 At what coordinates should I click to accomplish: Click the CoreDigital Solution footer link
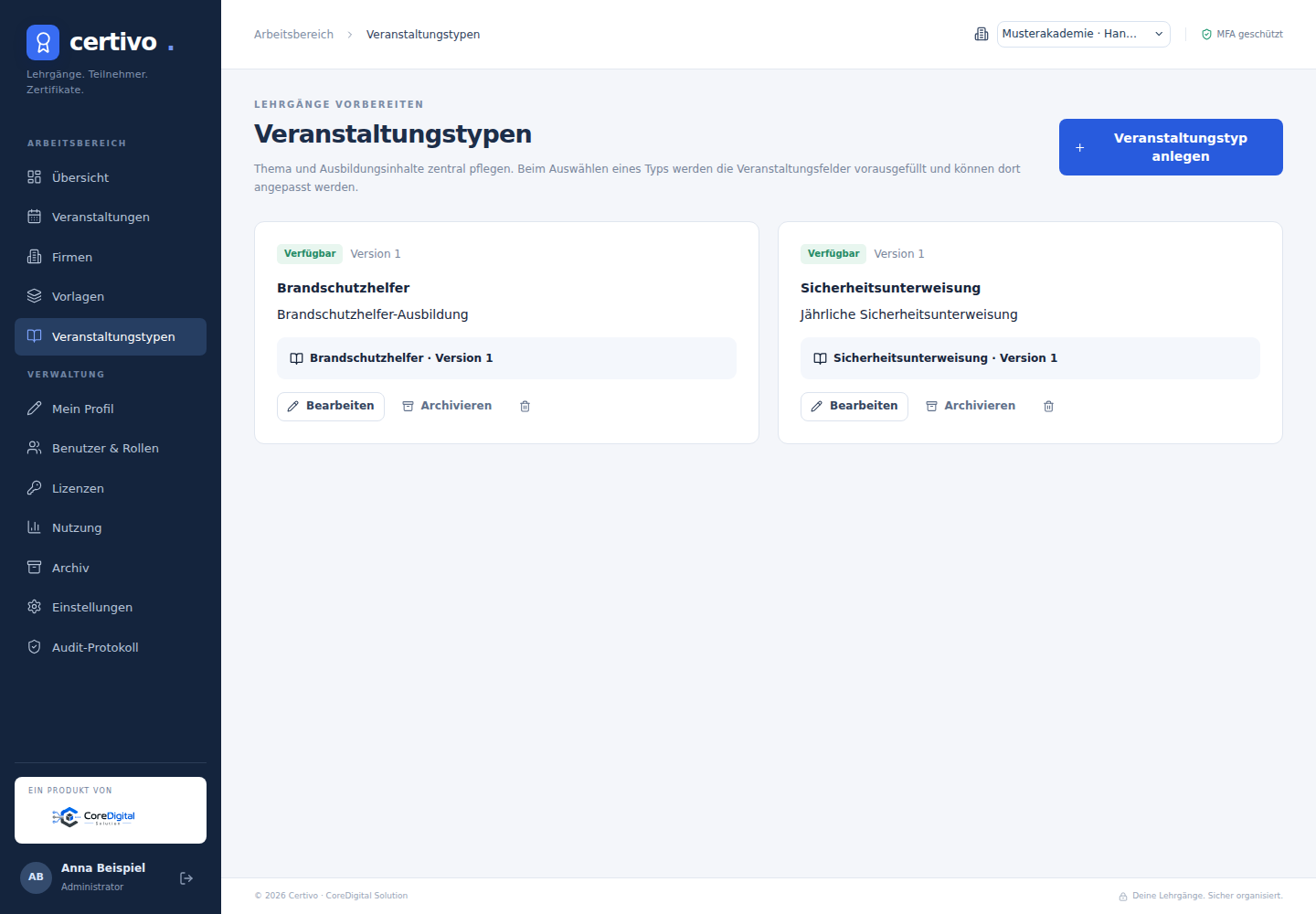click(x=366, y=896)
